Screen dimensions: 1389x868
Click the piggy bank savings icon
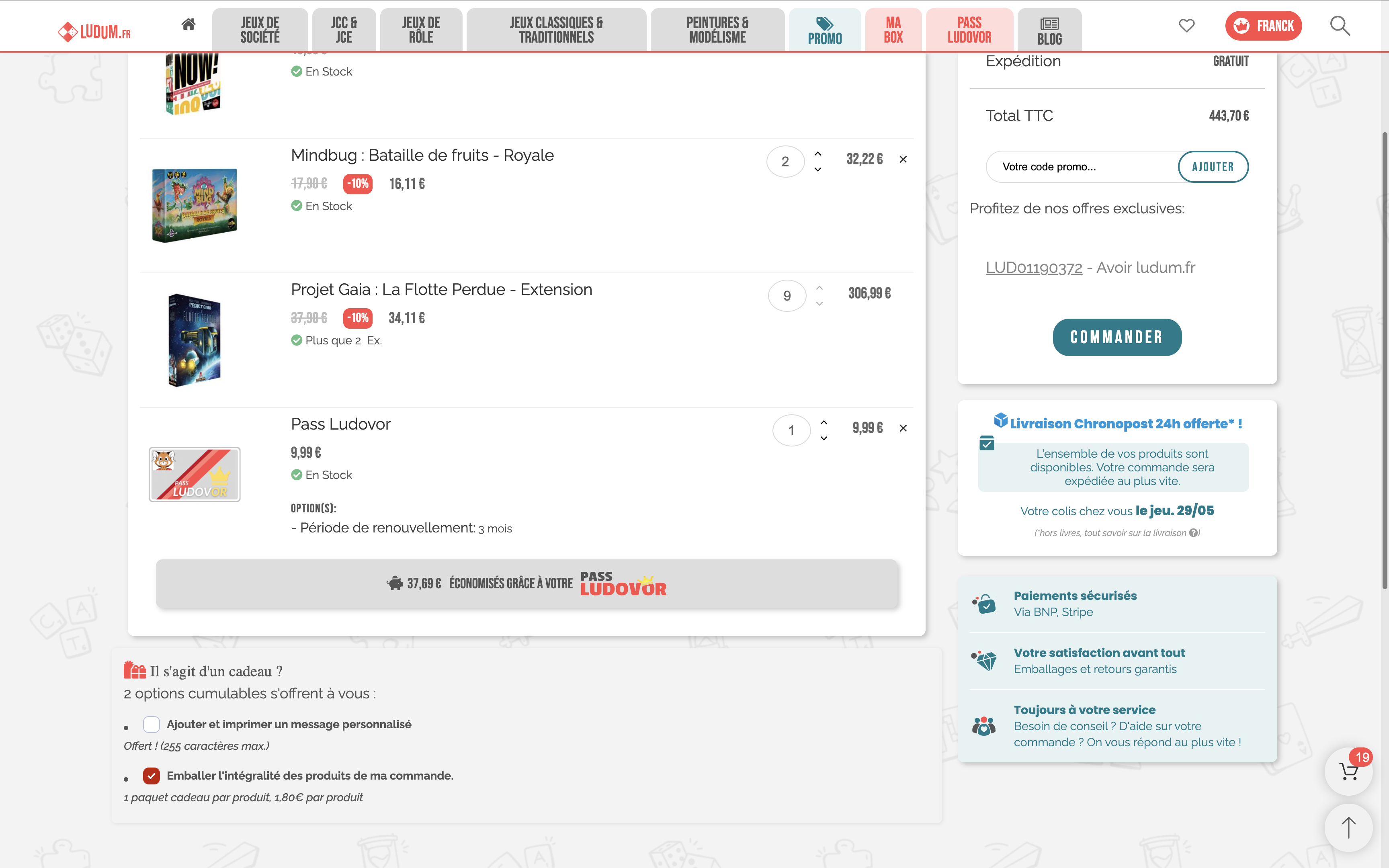pyautogui.click(x=395, y=584)
